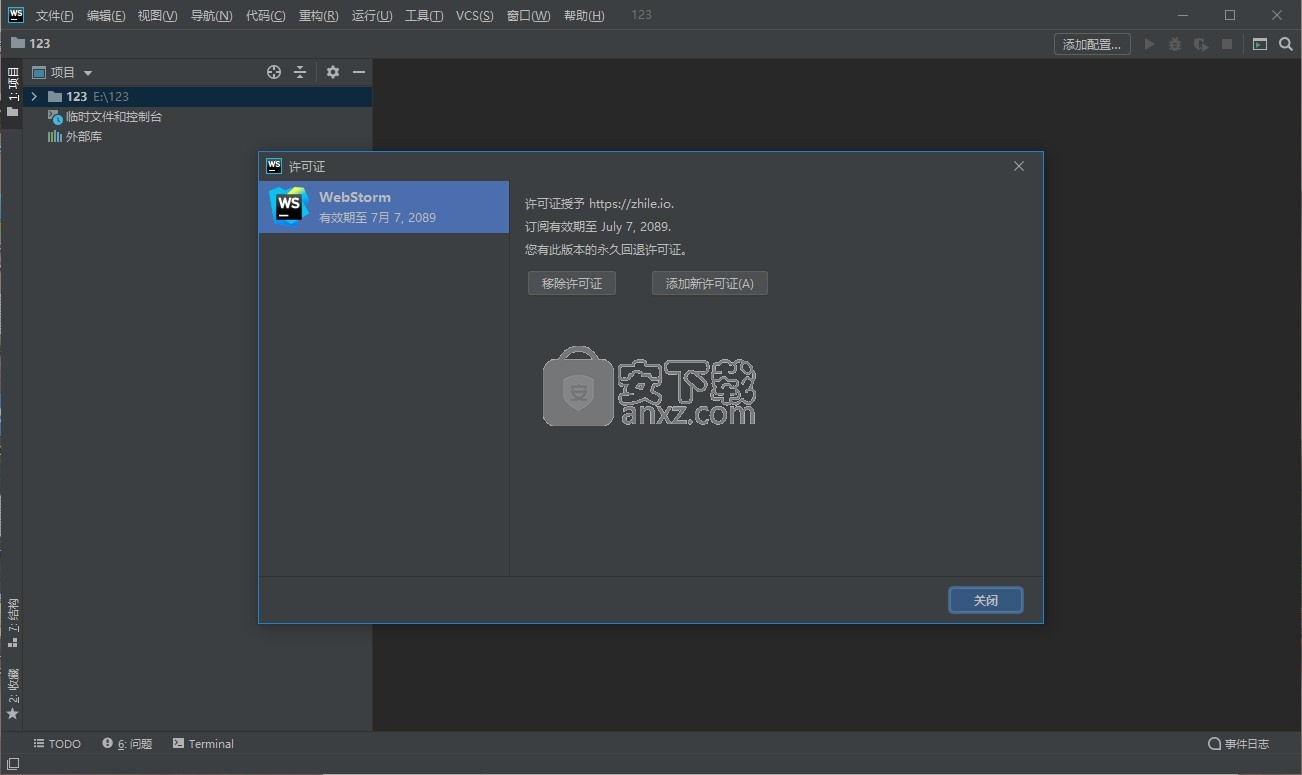Open the 事件日志 panel
Viewport: 1302px width, 775px height.
tap(1239, 744)
